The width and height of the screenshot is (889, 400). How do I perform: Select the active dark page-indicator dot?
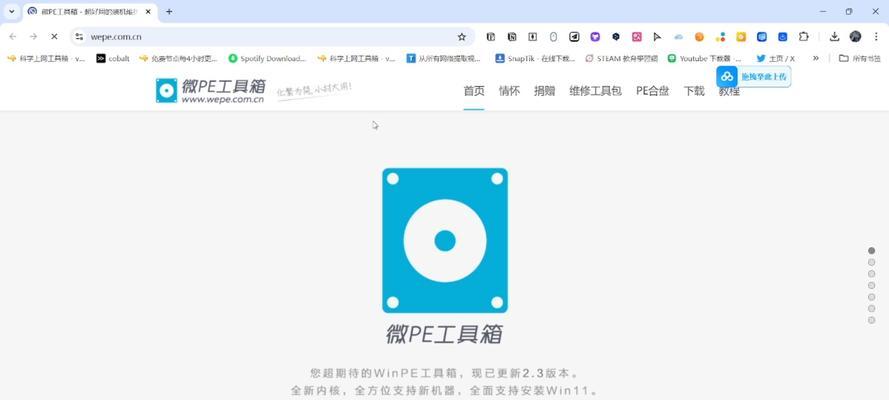[x=871, y=250]
